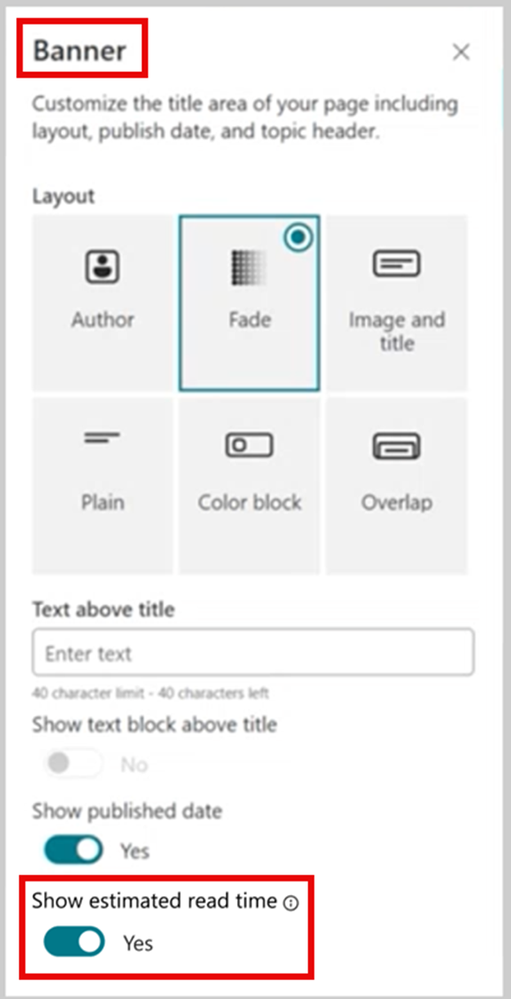This screenshot has width=511, height=999.
Task: Select the Overlap layout icon
Action: tap(396, 445)
